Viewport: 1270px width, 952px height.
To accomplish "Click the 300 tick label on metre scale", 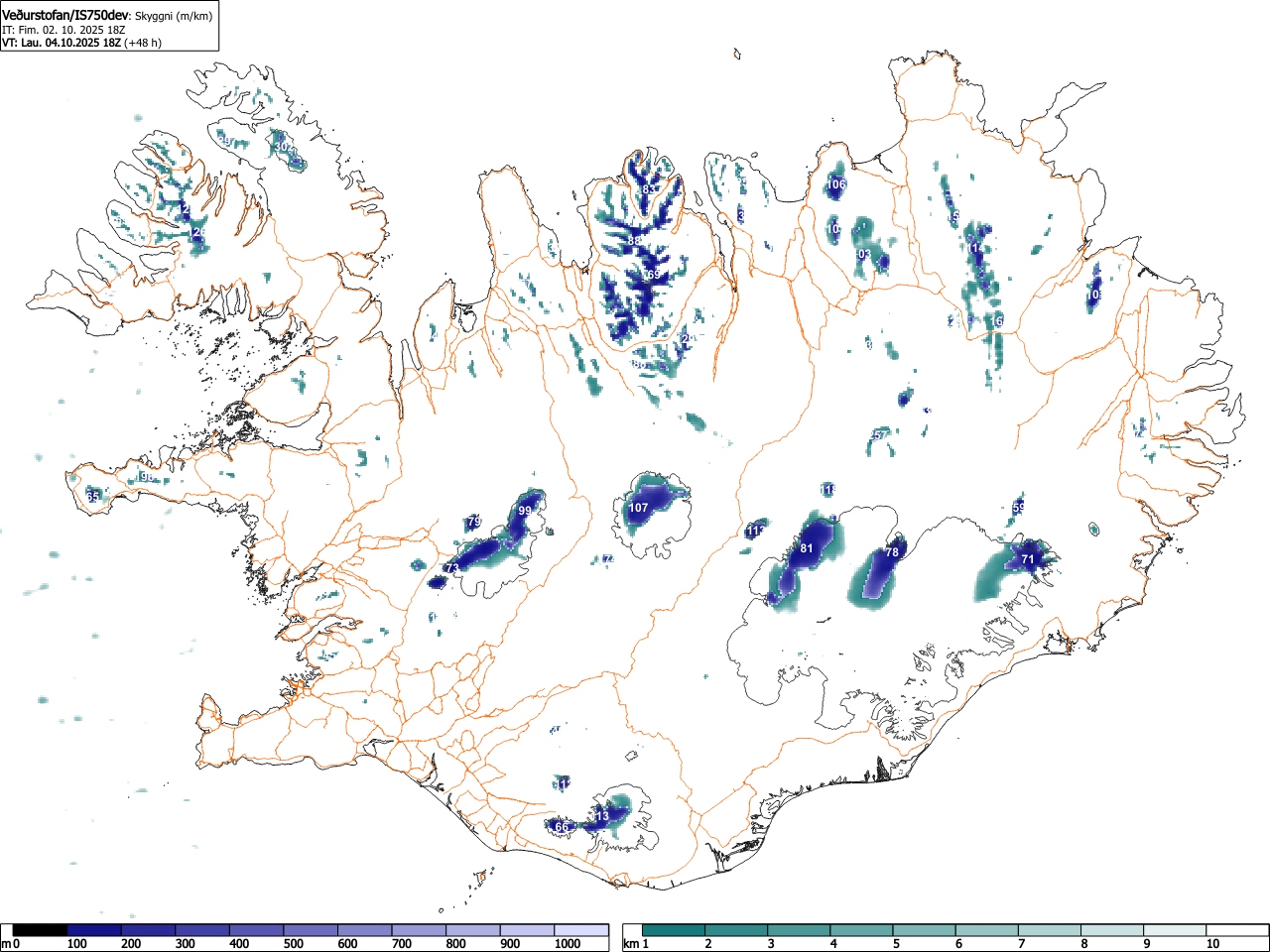I will [185, 944].
